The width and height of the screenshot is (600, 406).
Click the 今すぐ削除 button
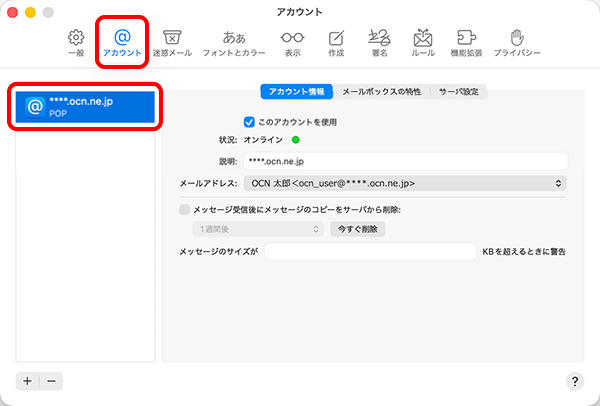pyautogui.click(x=358, y=229)
